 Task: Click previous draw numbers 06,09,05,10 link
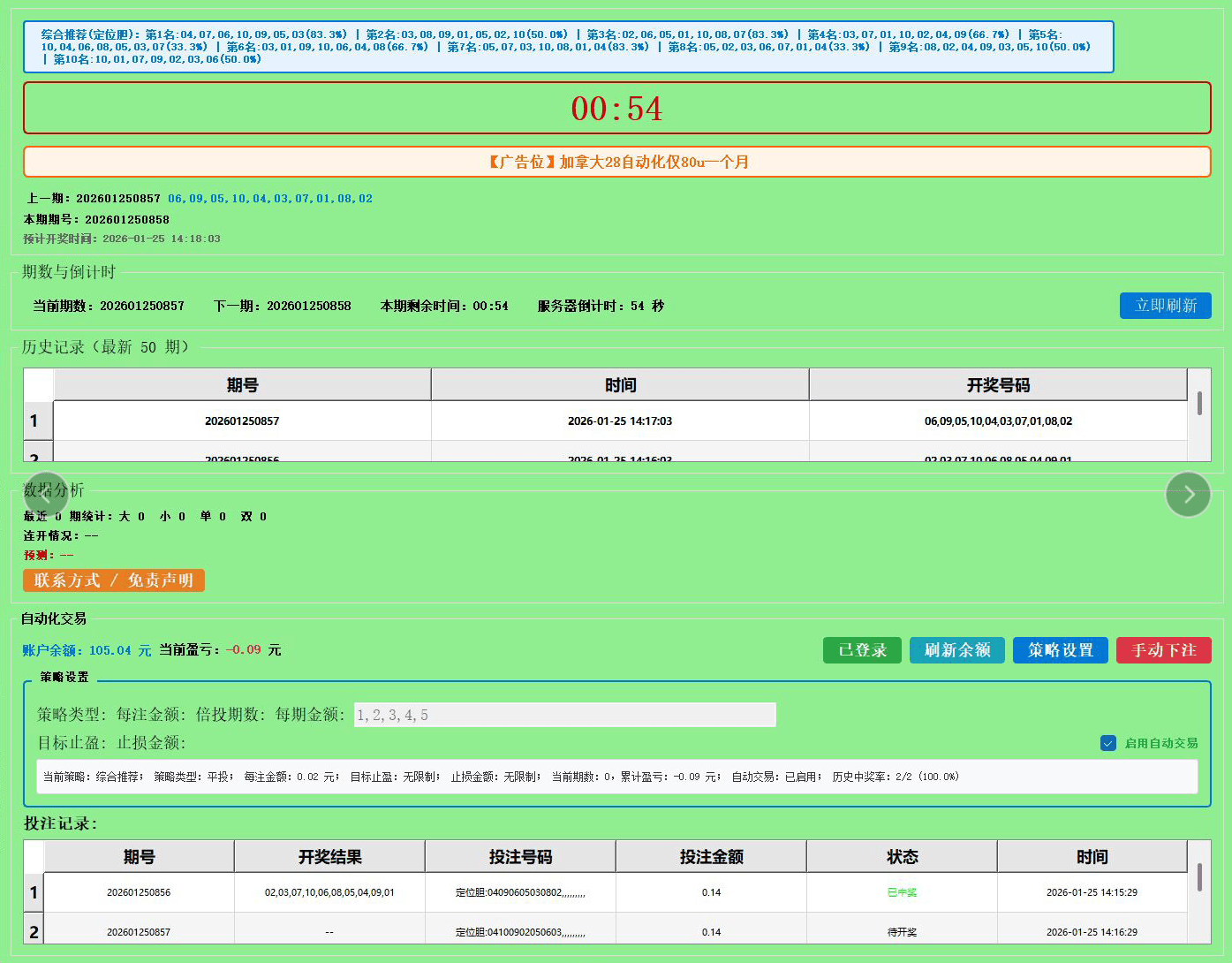(270, 198)
